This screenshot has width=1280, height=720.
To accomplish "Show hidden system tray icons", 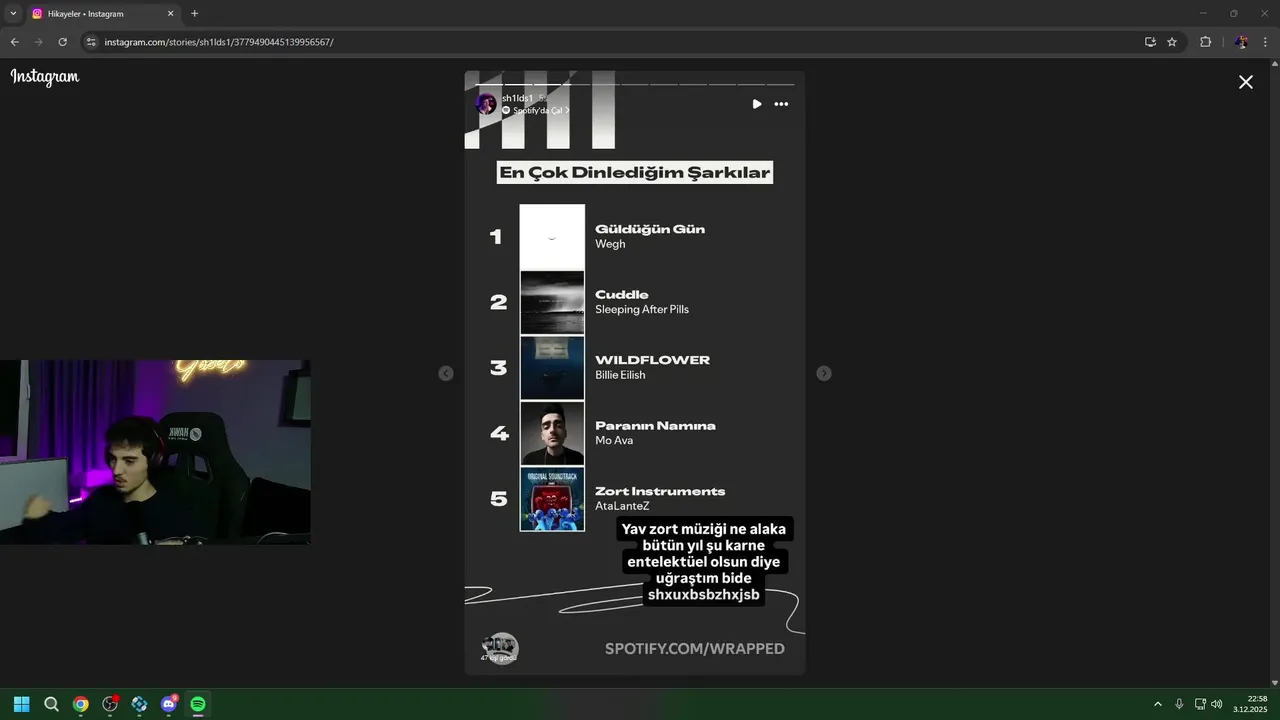I will [1158, 704].
